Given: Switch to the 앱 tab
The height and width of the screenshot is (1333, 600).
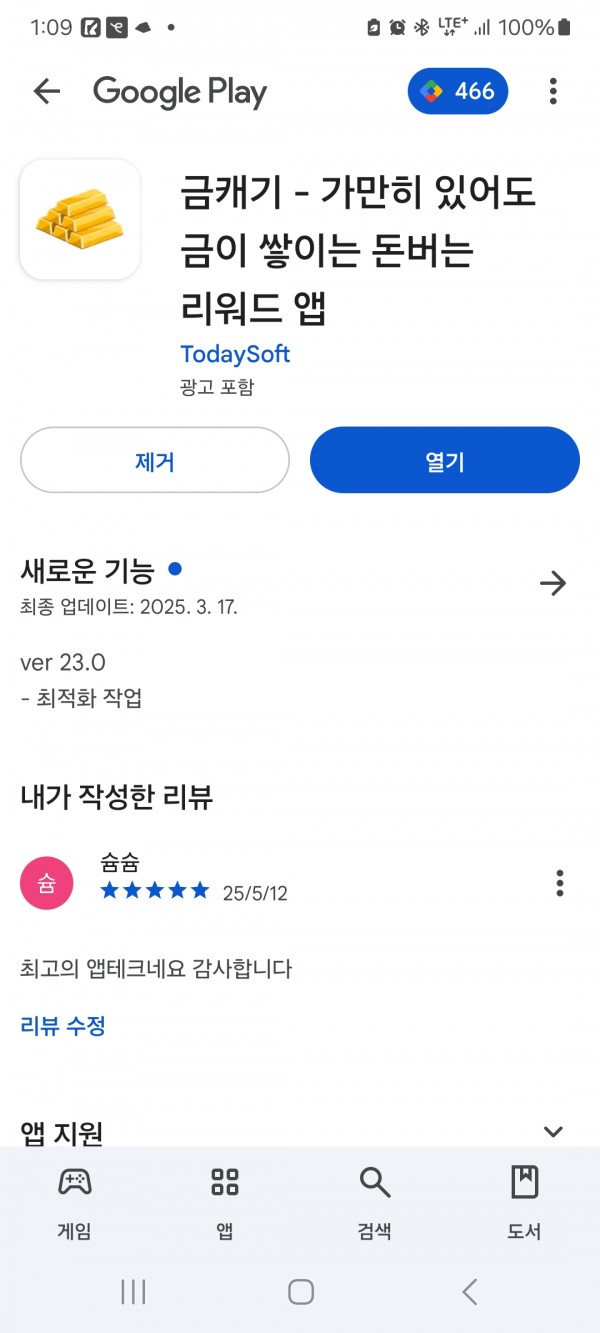Looking at the screenshot, I should tap(225, 1202).
